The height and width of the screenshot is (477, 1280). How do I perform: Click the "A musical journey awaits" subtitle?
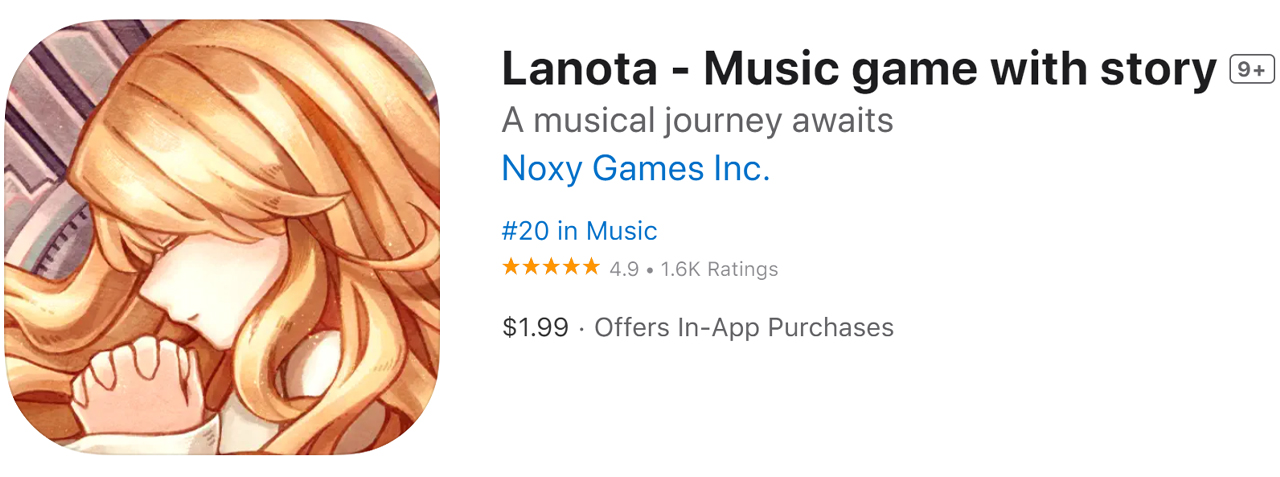coord(697,120)
